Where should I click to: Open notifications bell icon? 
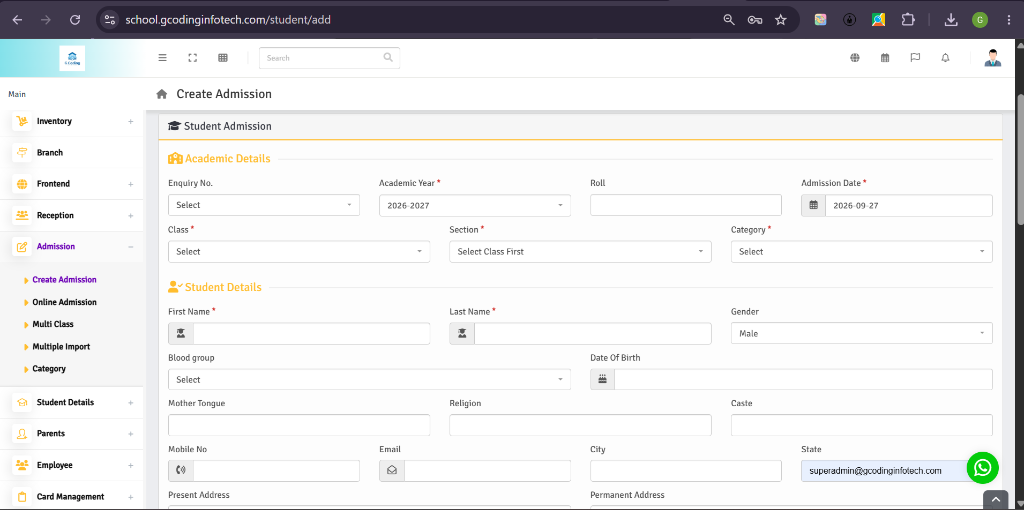point(945,57)
